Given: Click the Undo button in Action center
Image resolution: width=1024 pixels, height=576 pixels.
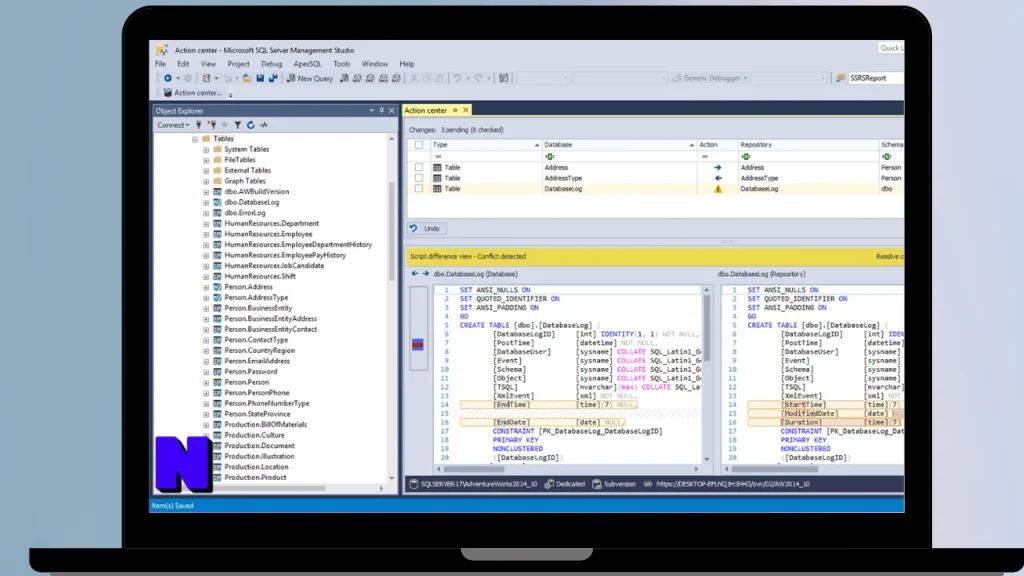Looking at the screenshot, I should [425, 229].
